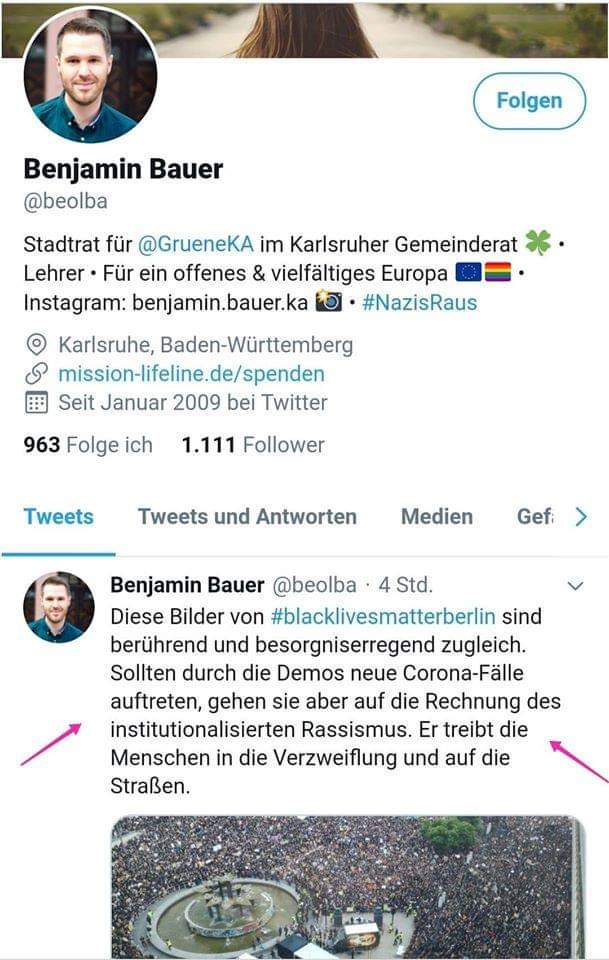Click the #NazisRaus hashtag
The image size is (609, 960).
(419, 302)
